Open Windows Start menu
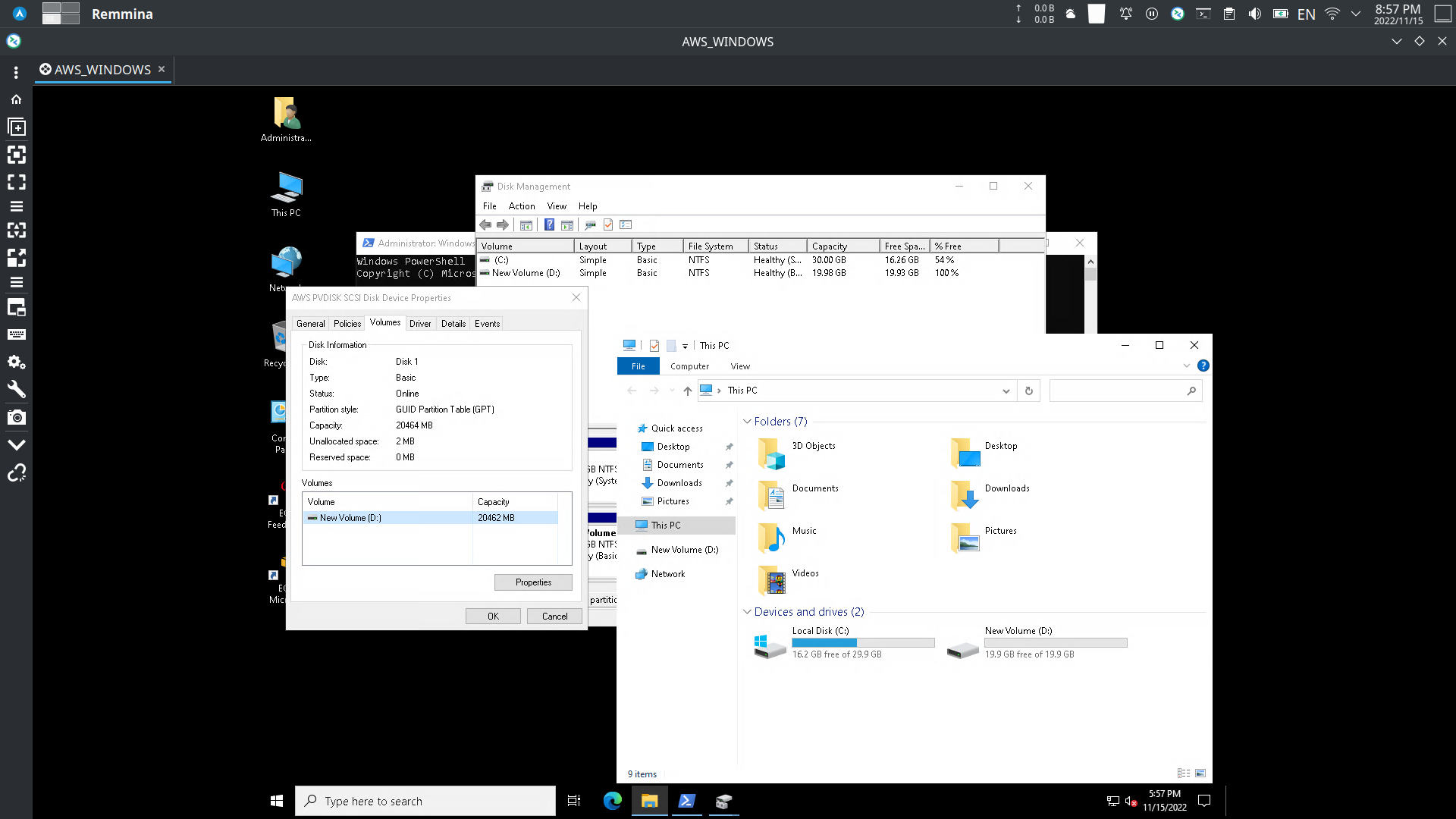 (277, 801)
